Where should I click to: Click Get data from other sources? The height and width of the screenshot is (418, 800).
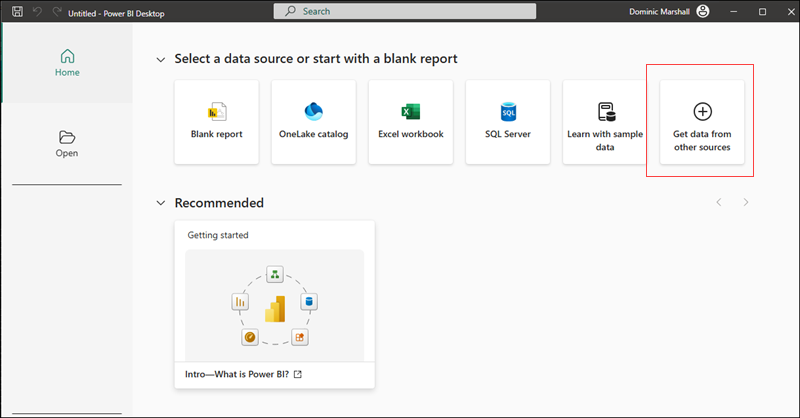pyautogui.click(x=702, y=122)
